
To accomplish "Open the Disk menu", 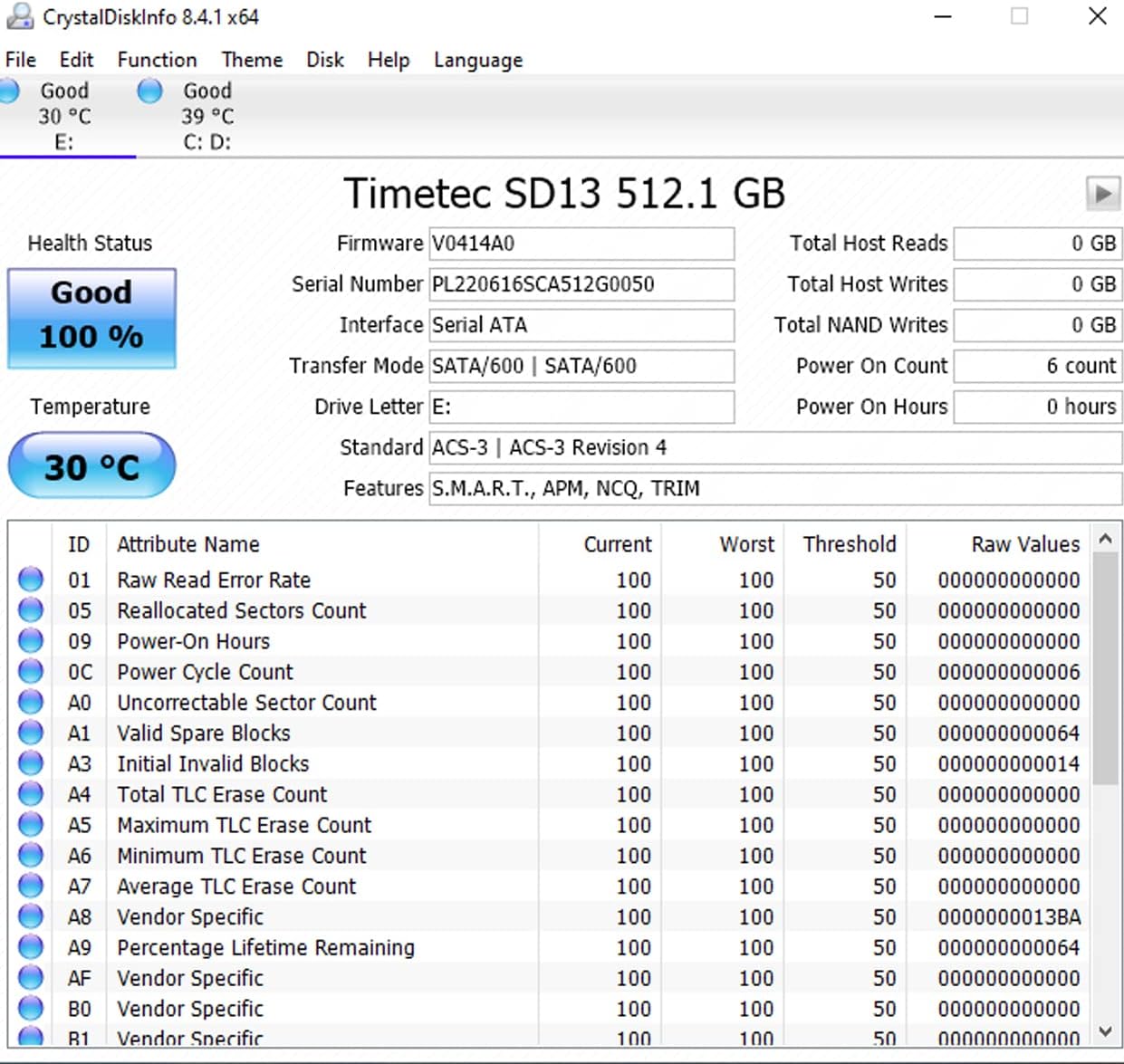I will pyautogui.click(x=325, y=60).
